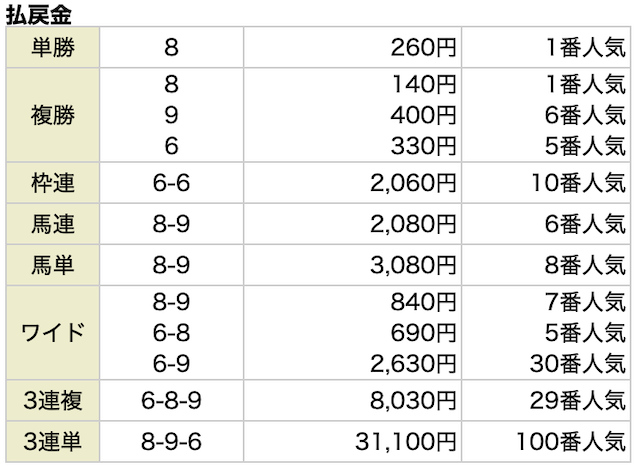The height and width of the screenshot is (468, 640).
Task: Click the 3連単 row header cell
Action: click(53, 441)
